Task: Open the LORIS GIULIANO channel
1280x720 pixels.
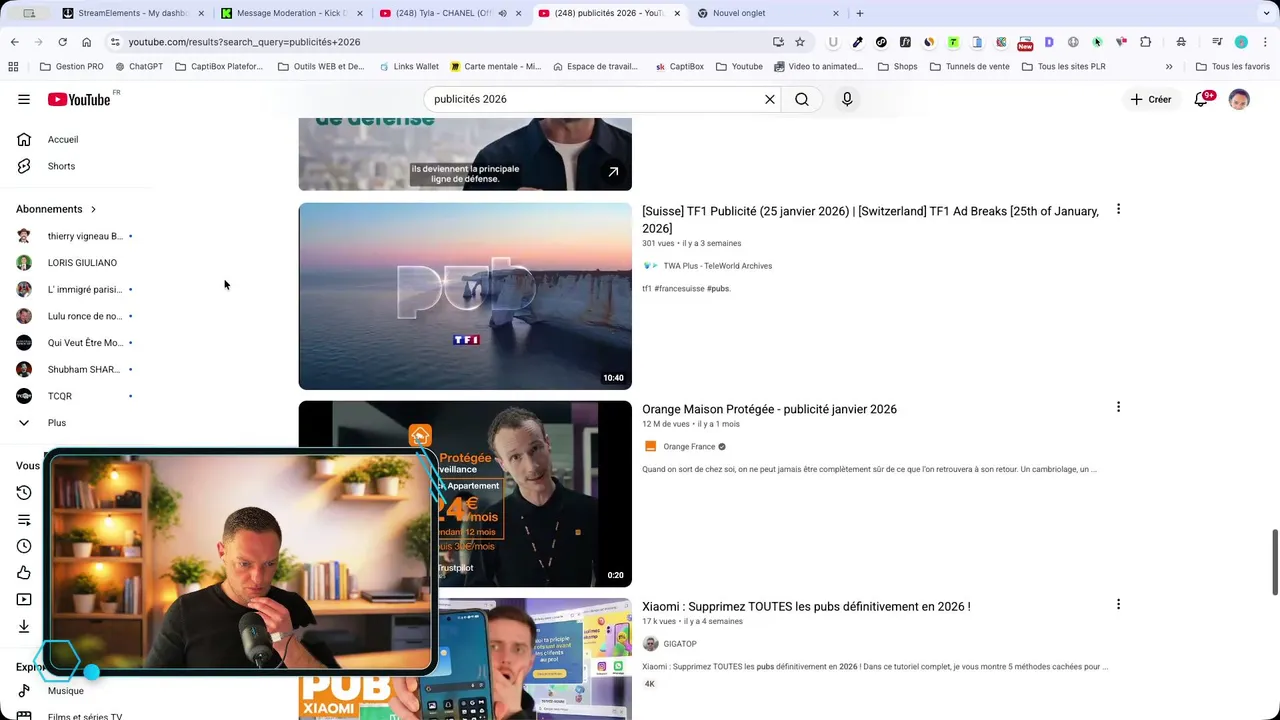Action: [80, 263]
